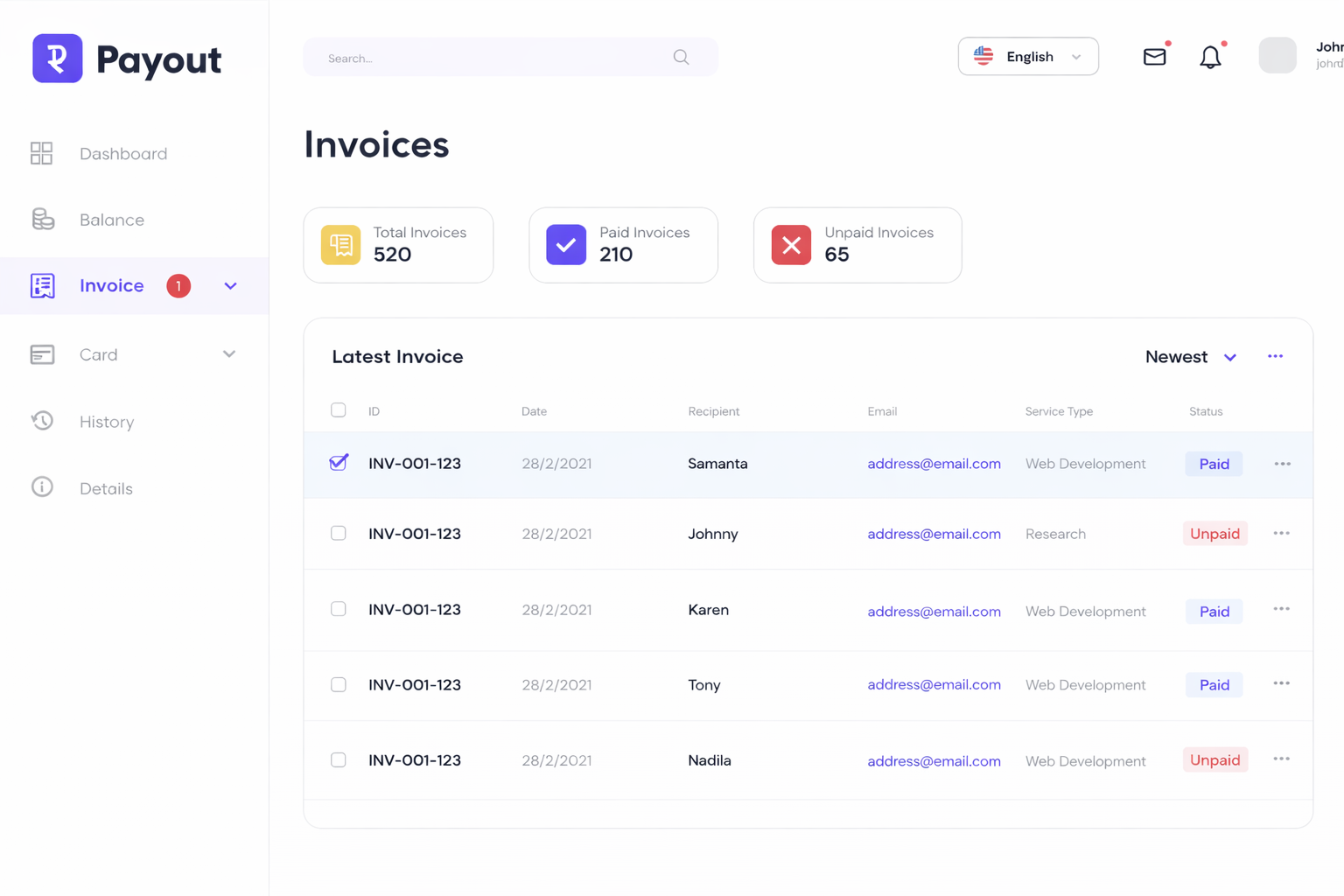Click the user profile avatar
The width and height of the screenshot is (1344, 896).
tap(1277, 56)
